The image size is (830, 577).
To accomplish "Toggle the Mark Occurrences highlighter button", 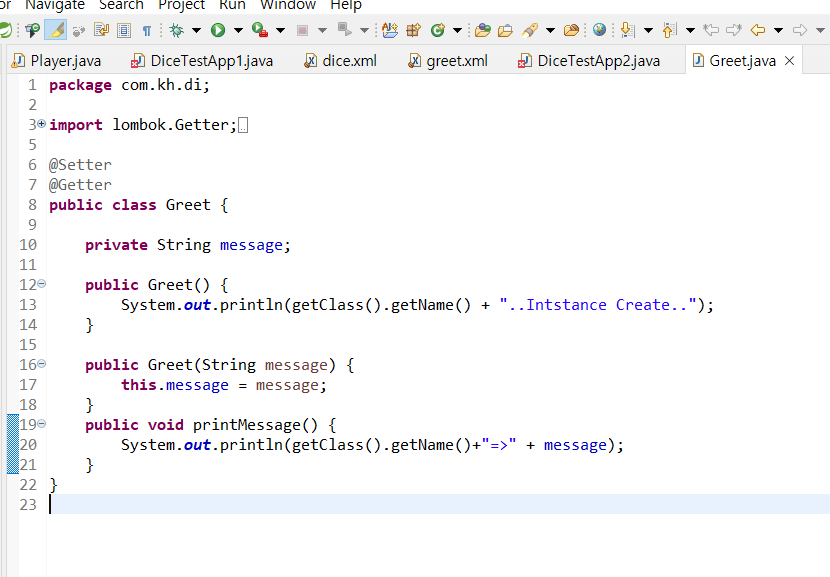I will point(56,30).
